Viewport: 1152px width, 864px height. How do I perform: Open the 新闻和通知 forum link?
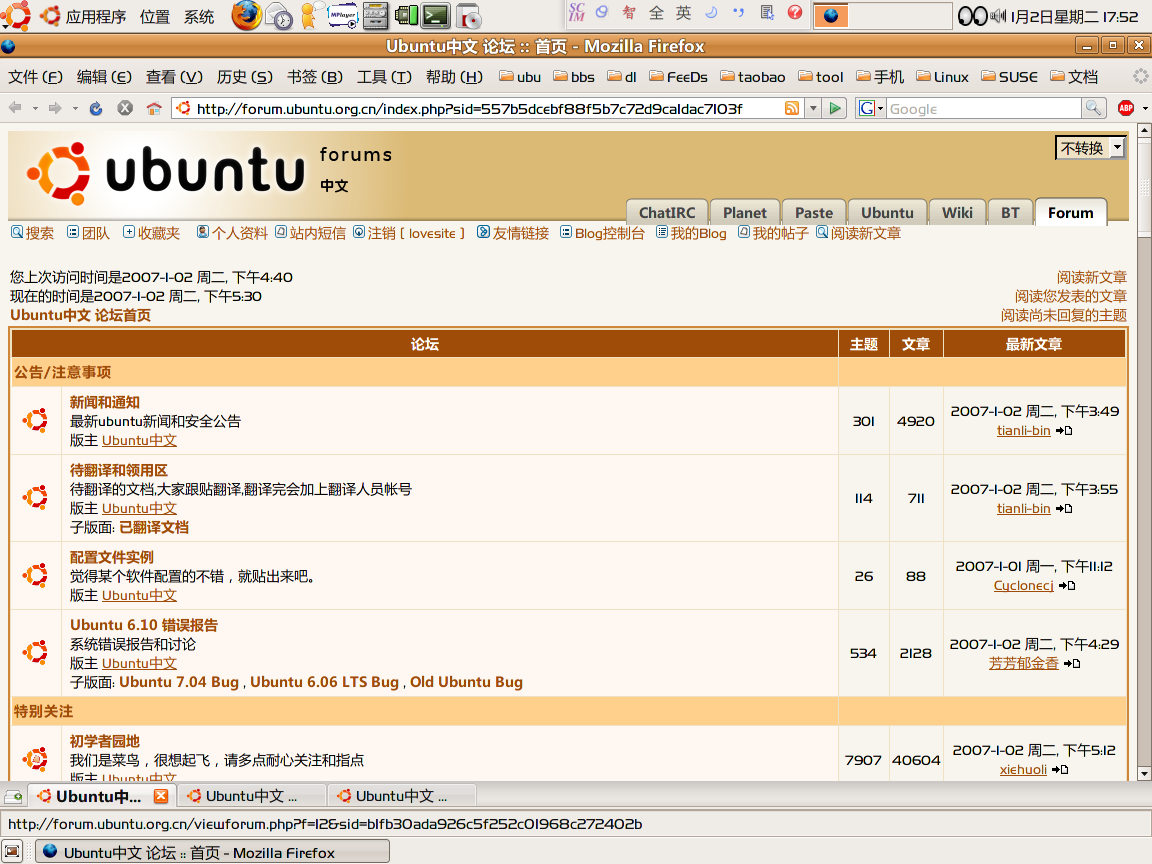point(104,402)
